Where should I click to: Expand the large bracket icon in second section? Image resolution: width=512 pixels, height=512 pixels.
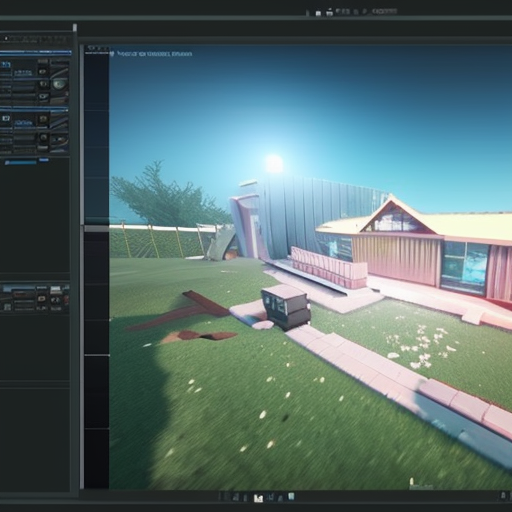click(6, 118)
